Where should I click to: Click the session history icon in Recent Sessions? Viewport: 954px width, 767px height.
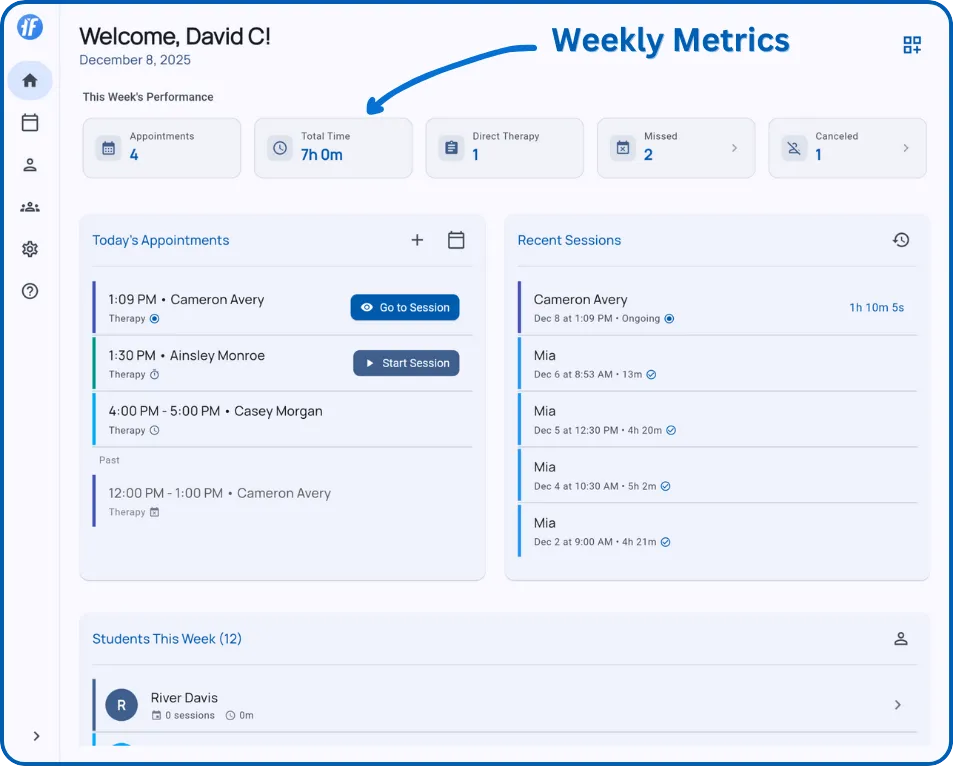(x=901, y=240)
